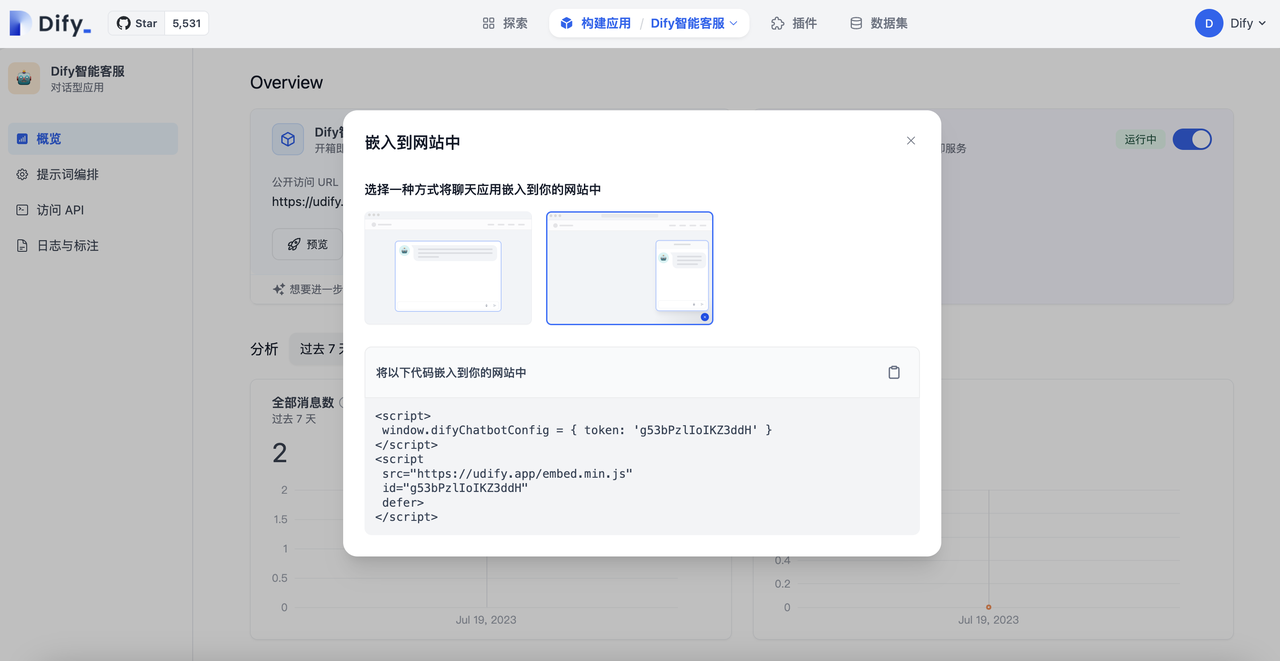Click the Dify智能客服 robot app icon
The image size is (1280, 661).
[x=24, y=79]
